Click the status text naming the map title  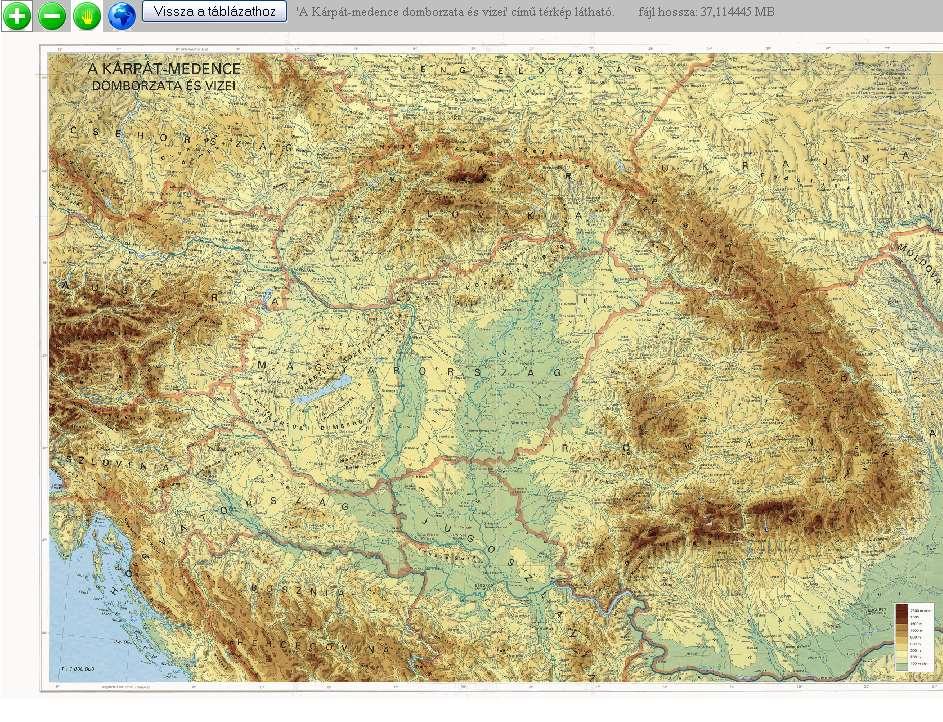click(455, 11)
